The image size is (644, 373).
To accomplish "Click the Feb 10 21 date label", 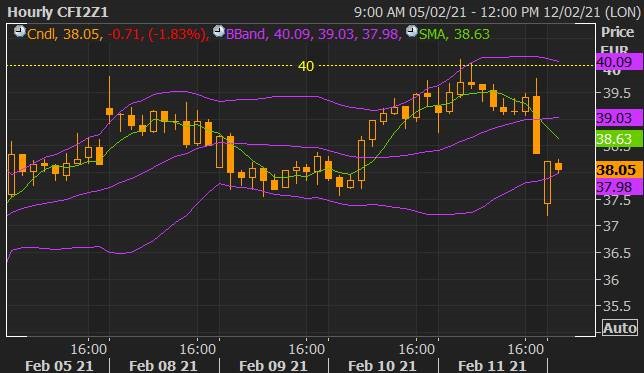I will [x=382, y=366].
